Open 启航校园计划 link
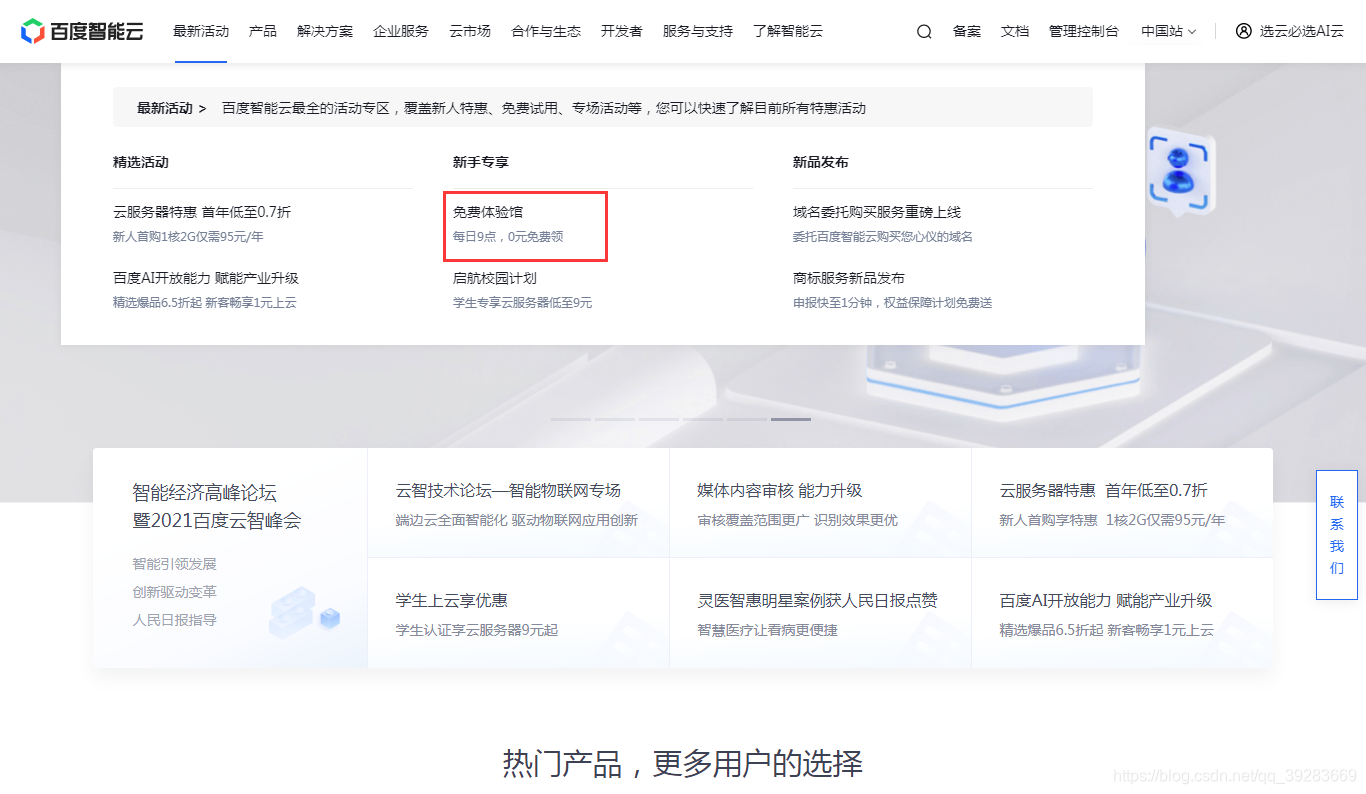The image size is (1366, 794). point(495,278)
